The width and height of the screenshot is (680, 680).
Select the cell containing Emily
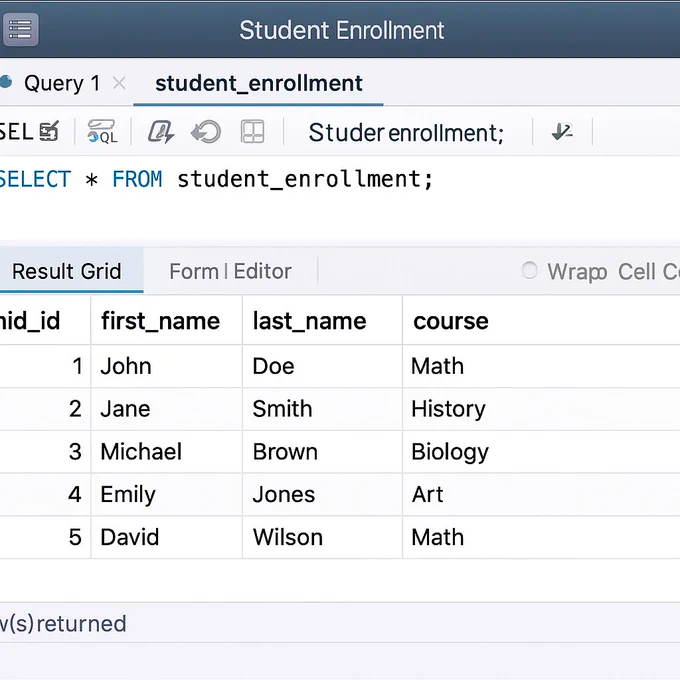tap(167, 494)
